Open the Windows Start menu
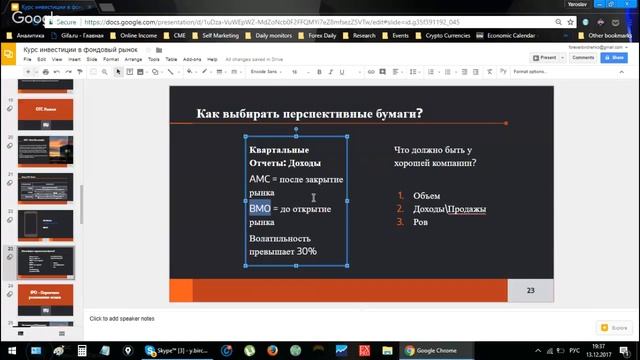 tap(12, 351)
